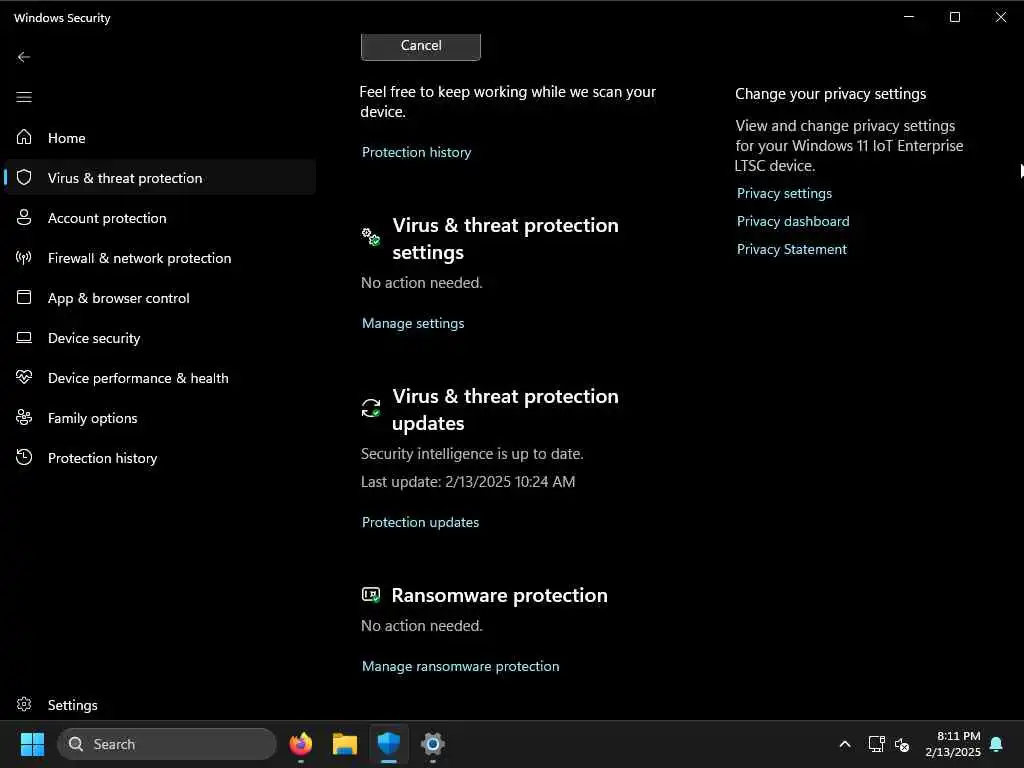
Task: Open App & browser control section
Action: pyautogui.click(x=160, y=297)
